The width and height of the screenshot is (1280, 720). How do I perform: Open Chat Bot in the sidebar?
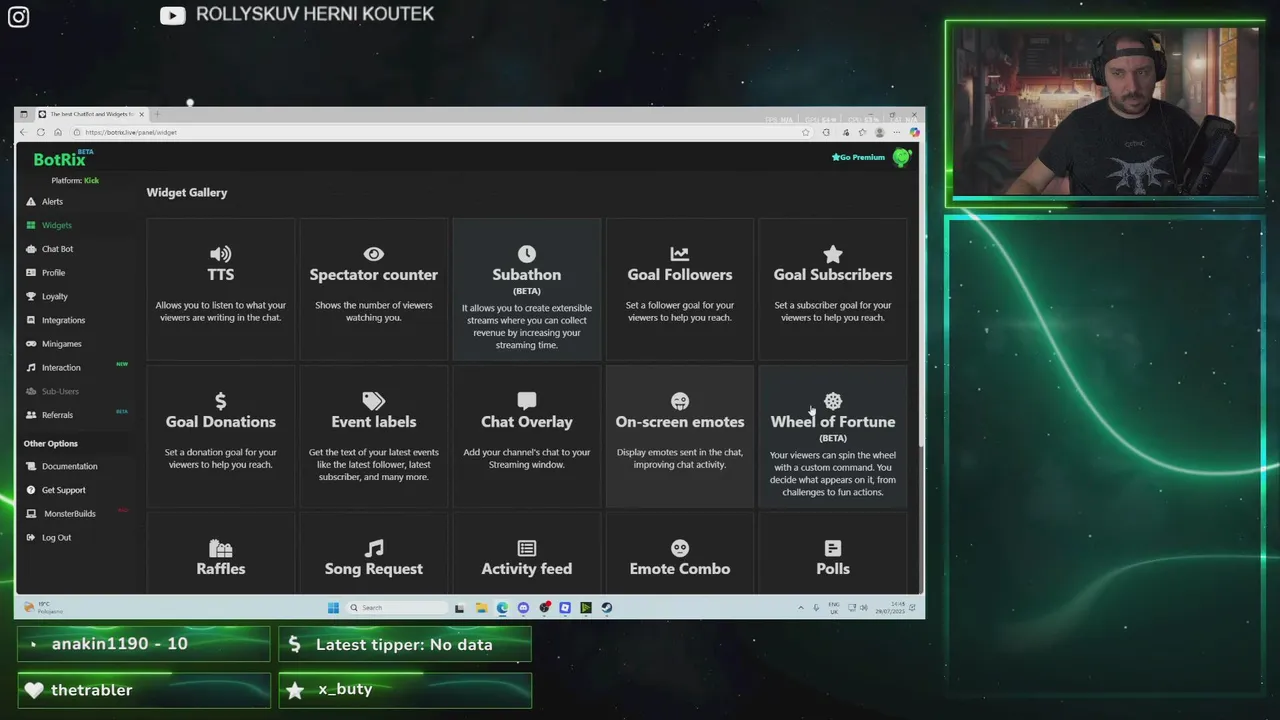[57, 249]
